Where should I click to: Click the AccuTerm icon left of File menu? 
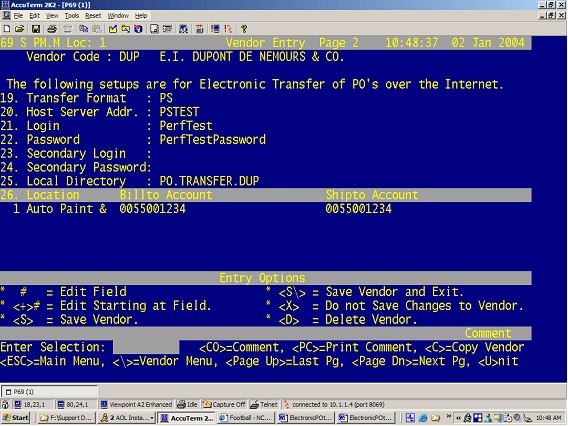(6, 16)
